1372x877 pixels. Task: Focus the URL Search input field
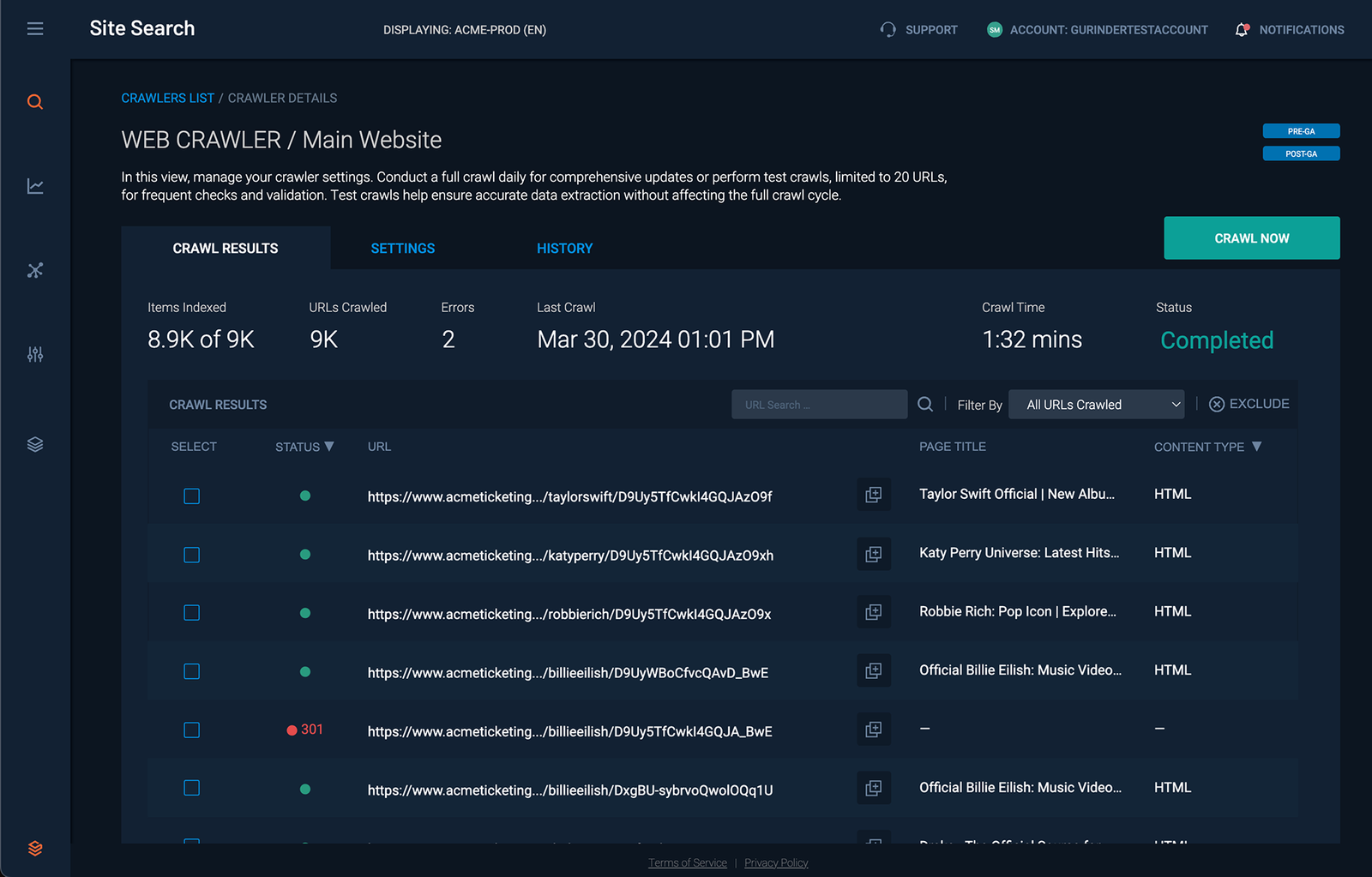[819, 405]
